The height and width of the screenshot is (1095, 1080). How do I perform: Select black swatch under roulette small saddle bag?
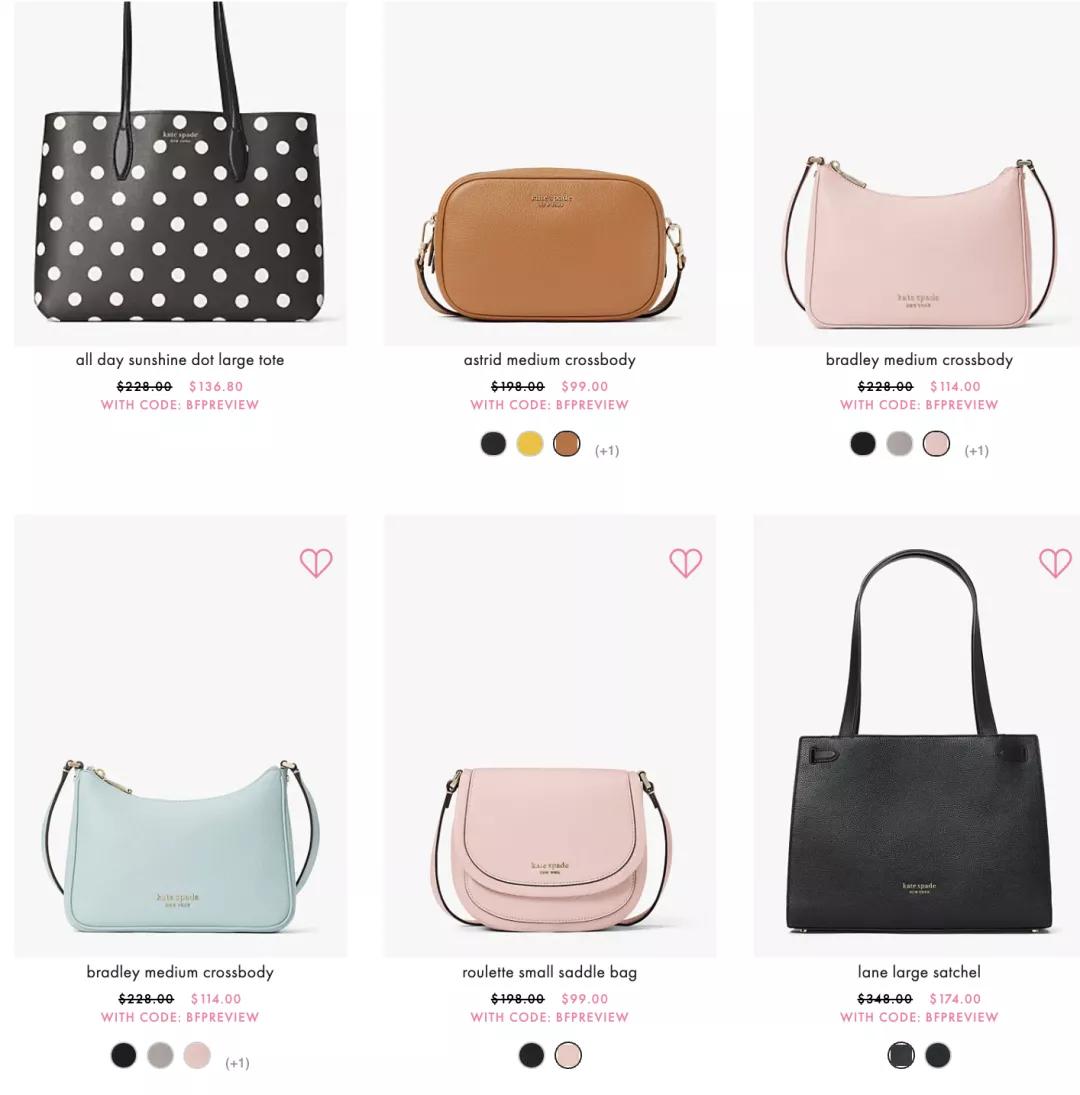click(531, 1055)
